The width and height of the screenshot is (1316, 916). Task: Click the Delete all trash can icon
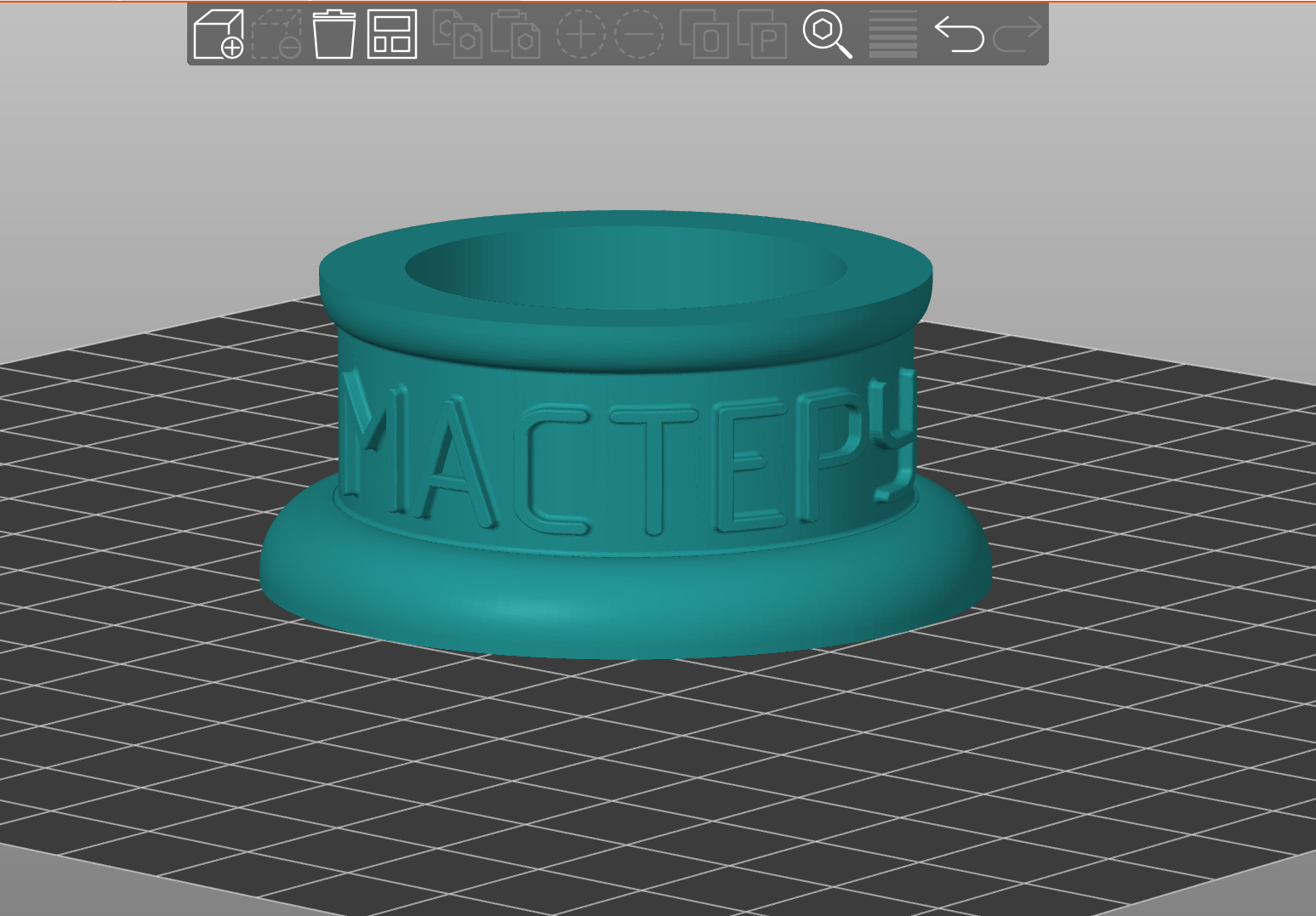click(x=334, y=34)
